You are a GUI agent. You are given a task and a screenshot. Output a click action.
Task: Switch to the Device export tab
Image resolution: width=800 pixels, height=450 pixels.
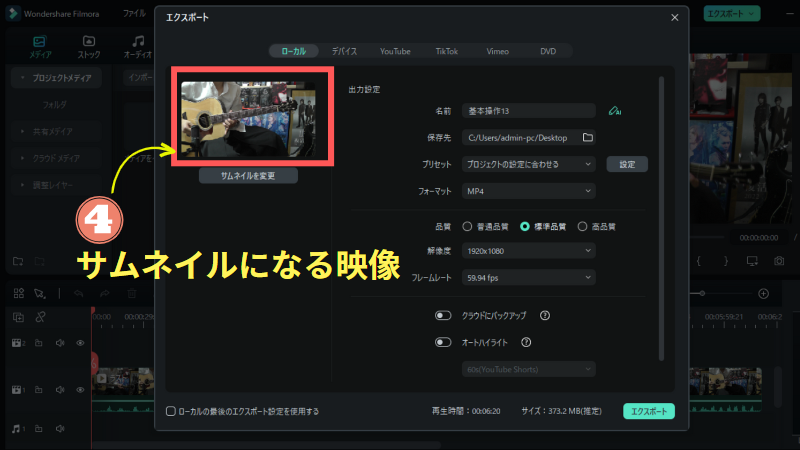click(x=344, y=51)
